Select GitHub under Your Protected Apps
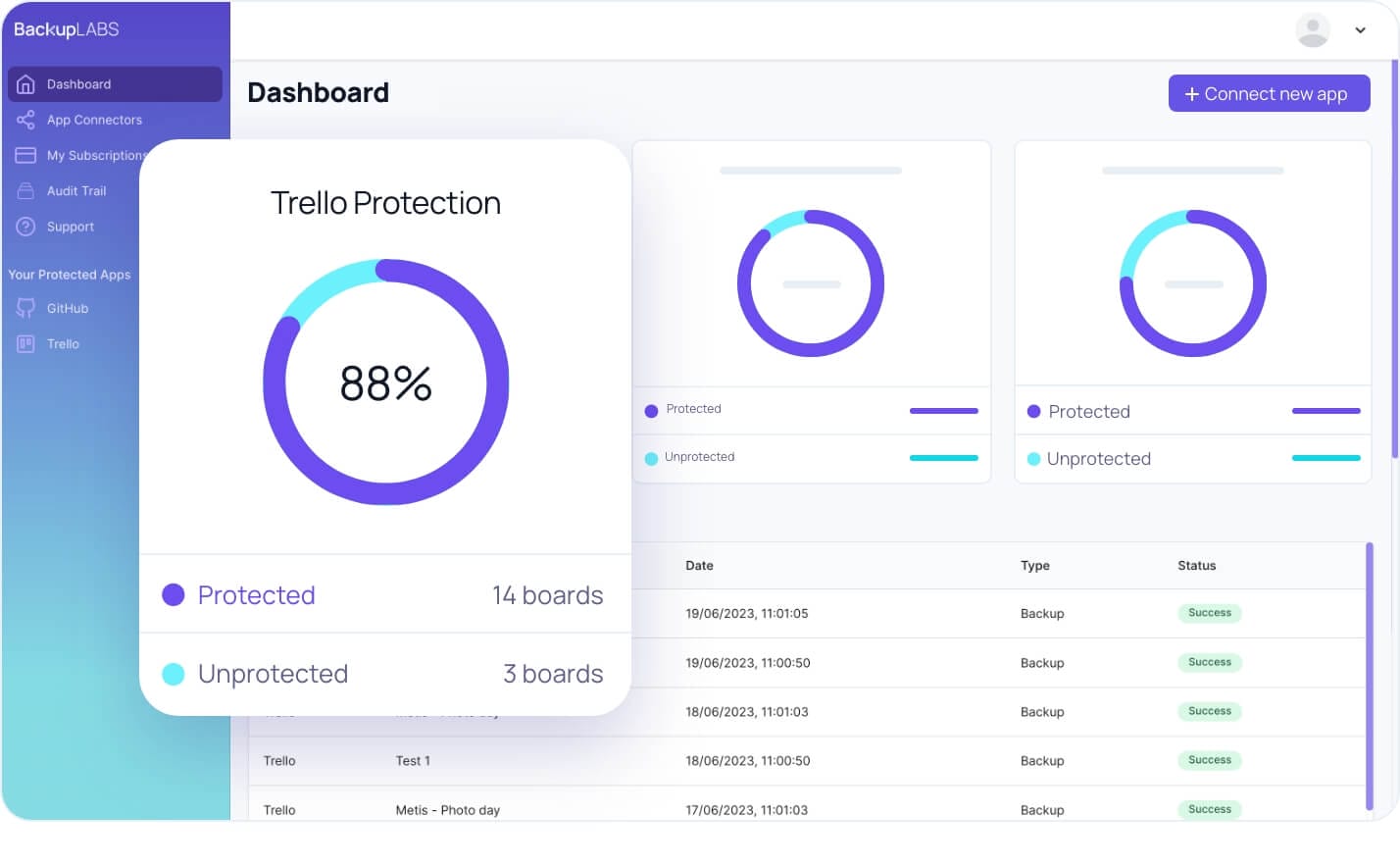 68,308
